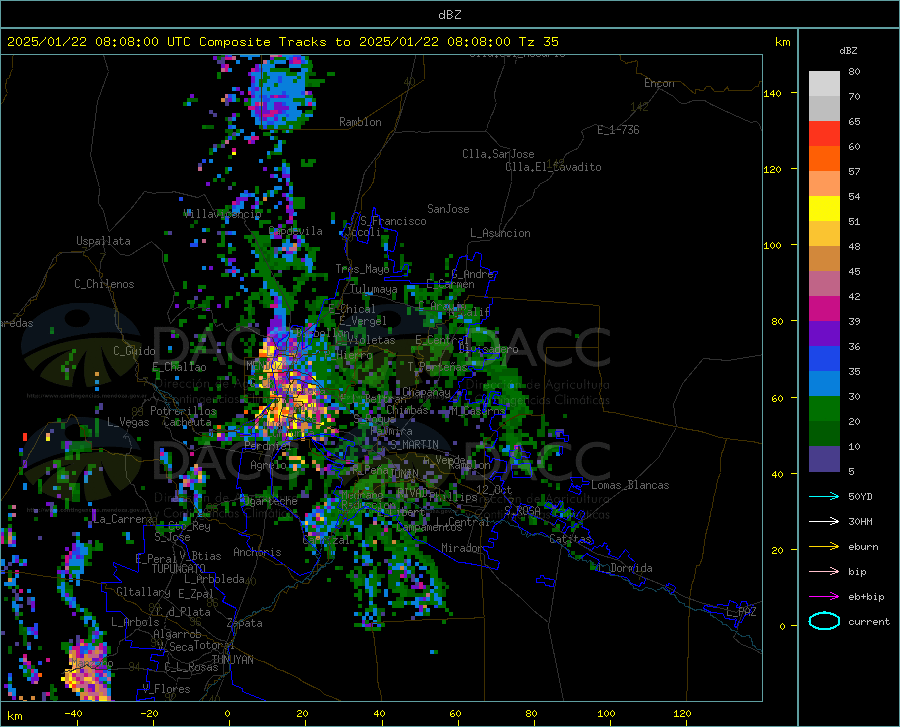Screen dimensions: 900x727
Task: Click the 'Agrelo' map label
Action: coord(268,465)
